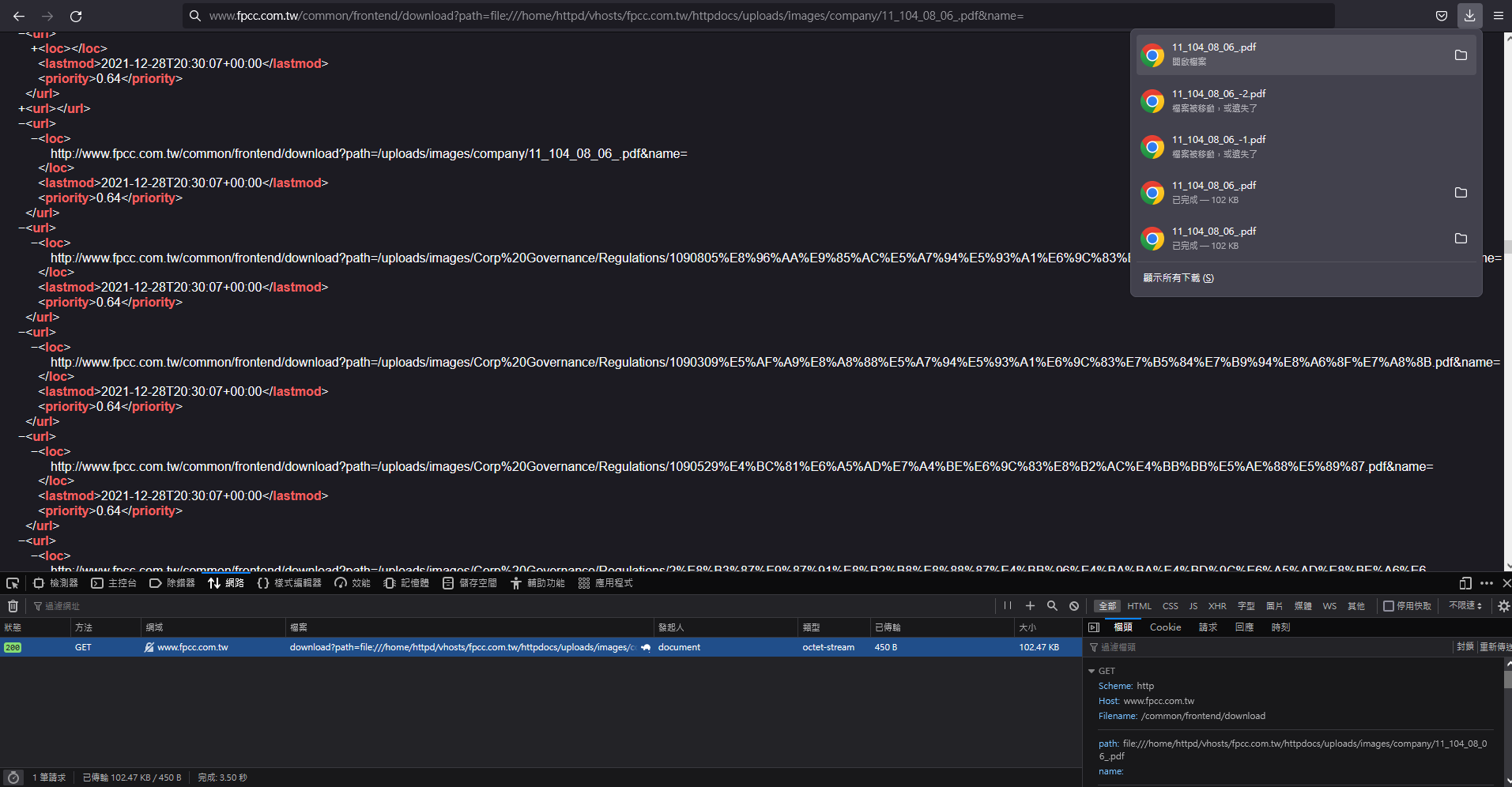
Task: Open devtools network settings gear
Action: coord(1503,606)
